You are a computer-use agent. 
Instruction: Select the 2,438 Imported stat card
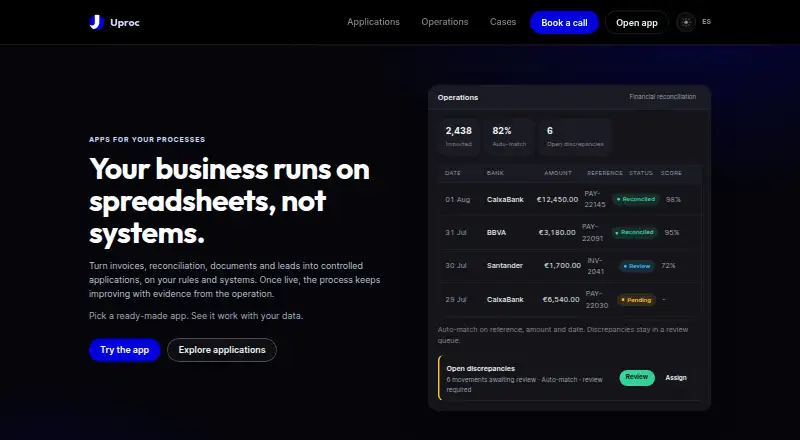458,136
